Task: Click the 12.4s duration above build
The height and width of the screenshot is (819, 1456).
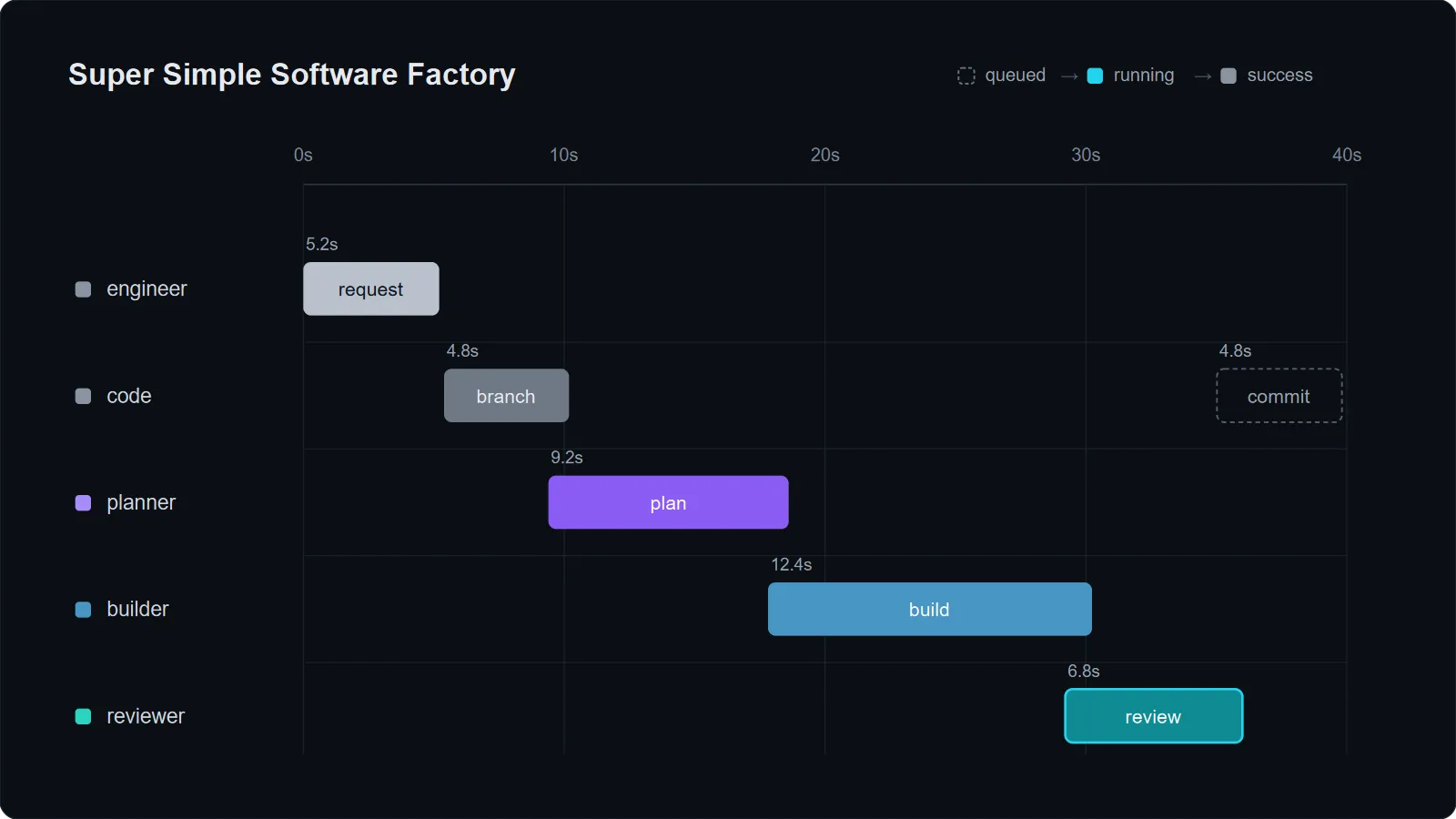Action: (x=792, y=564)
